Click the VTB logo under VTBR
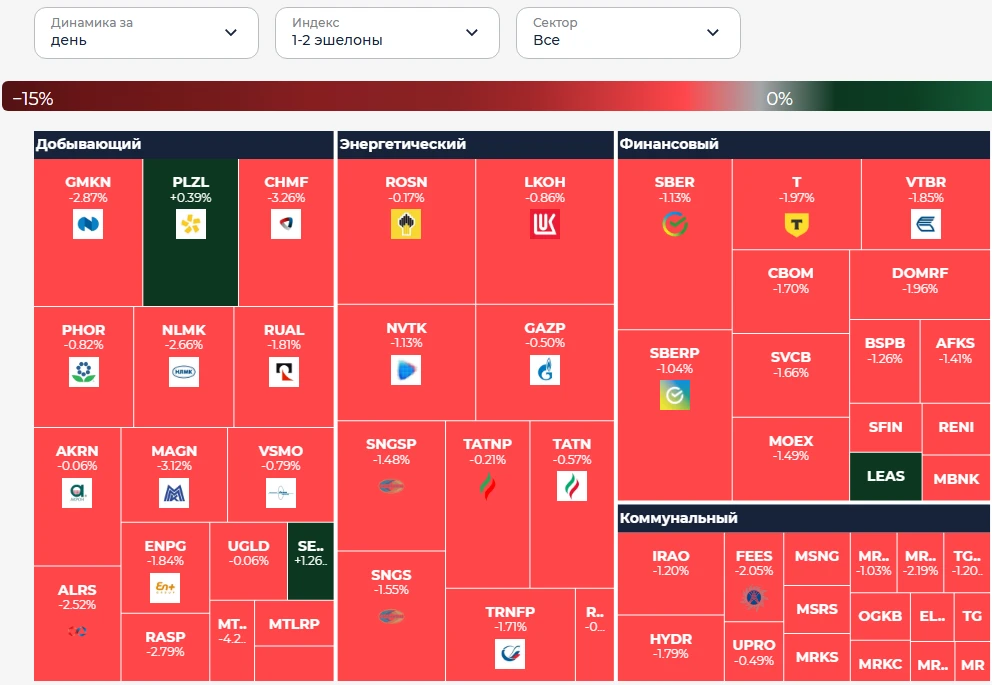992x685 pixels. pos(926,224)
